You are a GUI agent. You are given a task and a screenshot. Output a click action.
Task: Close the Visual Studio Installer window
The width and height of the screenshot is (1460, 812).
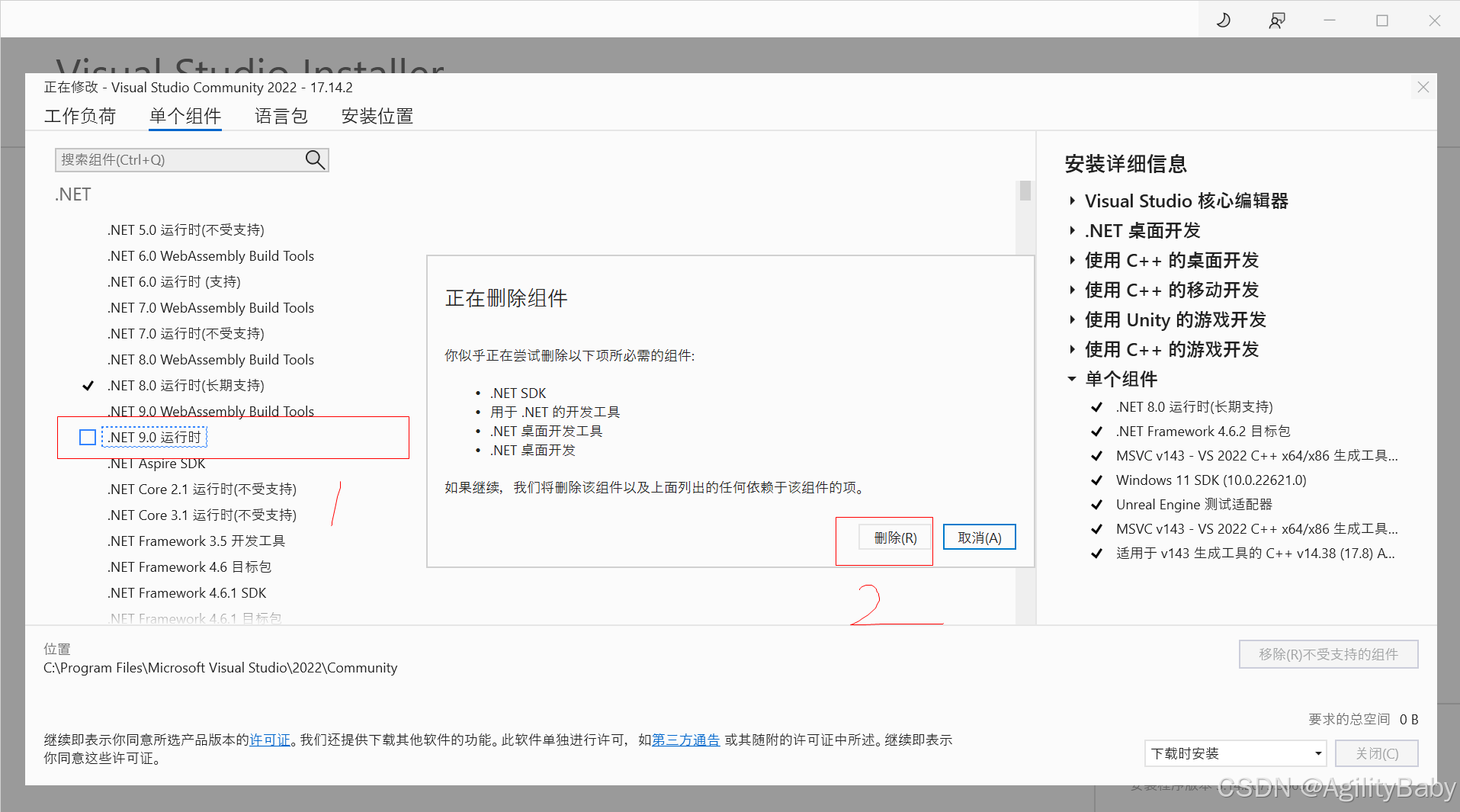point(1434,21)
